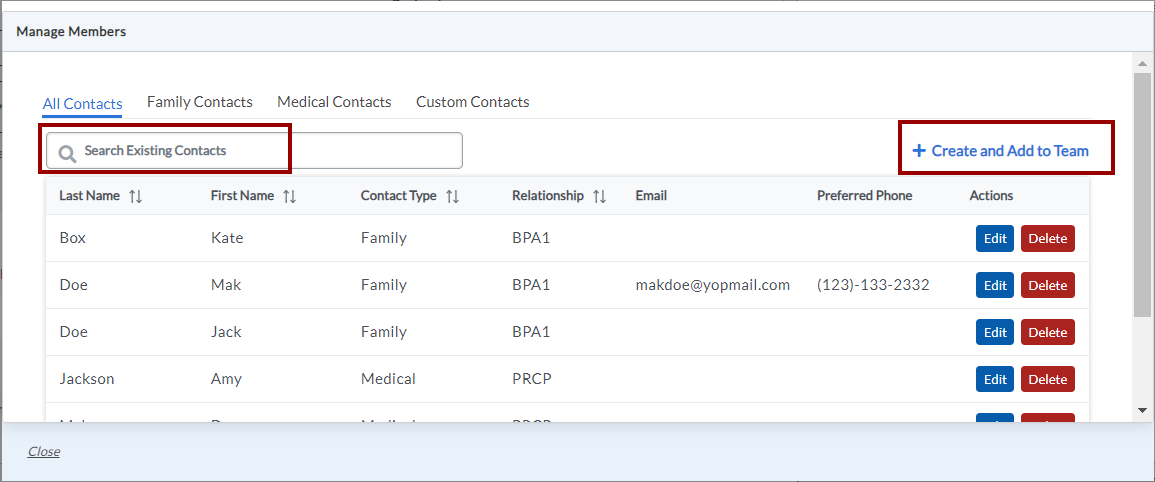Screen dimensions: 1155x482
Task: Sort by Last Name column arrows
Action: point(136,197)
